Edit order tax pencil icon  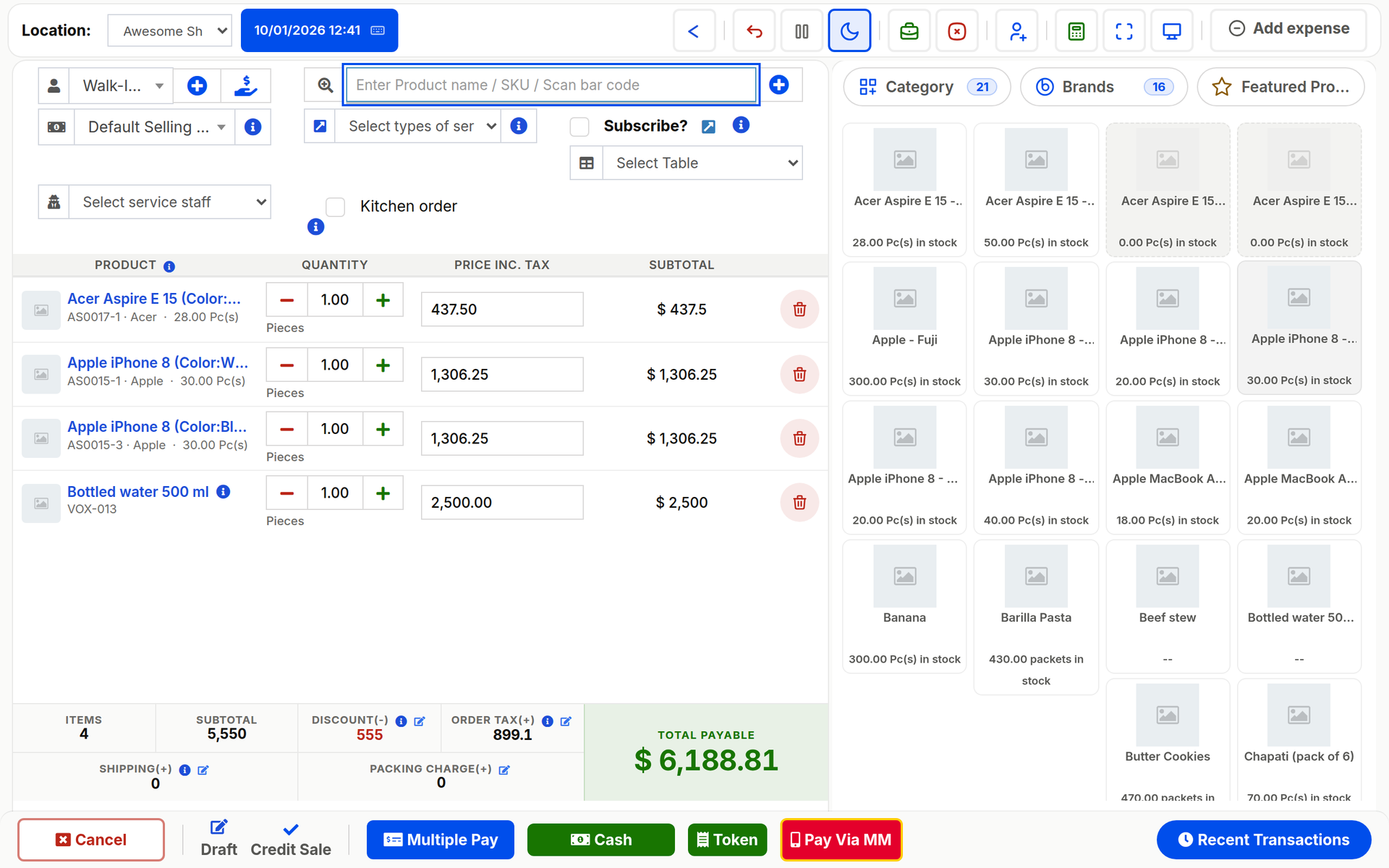click(566, 721)
